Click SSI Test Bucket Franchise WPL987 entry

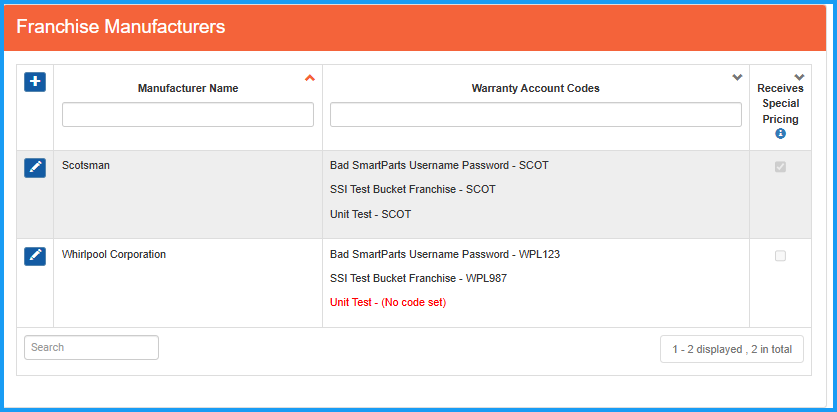coord(418,278)
